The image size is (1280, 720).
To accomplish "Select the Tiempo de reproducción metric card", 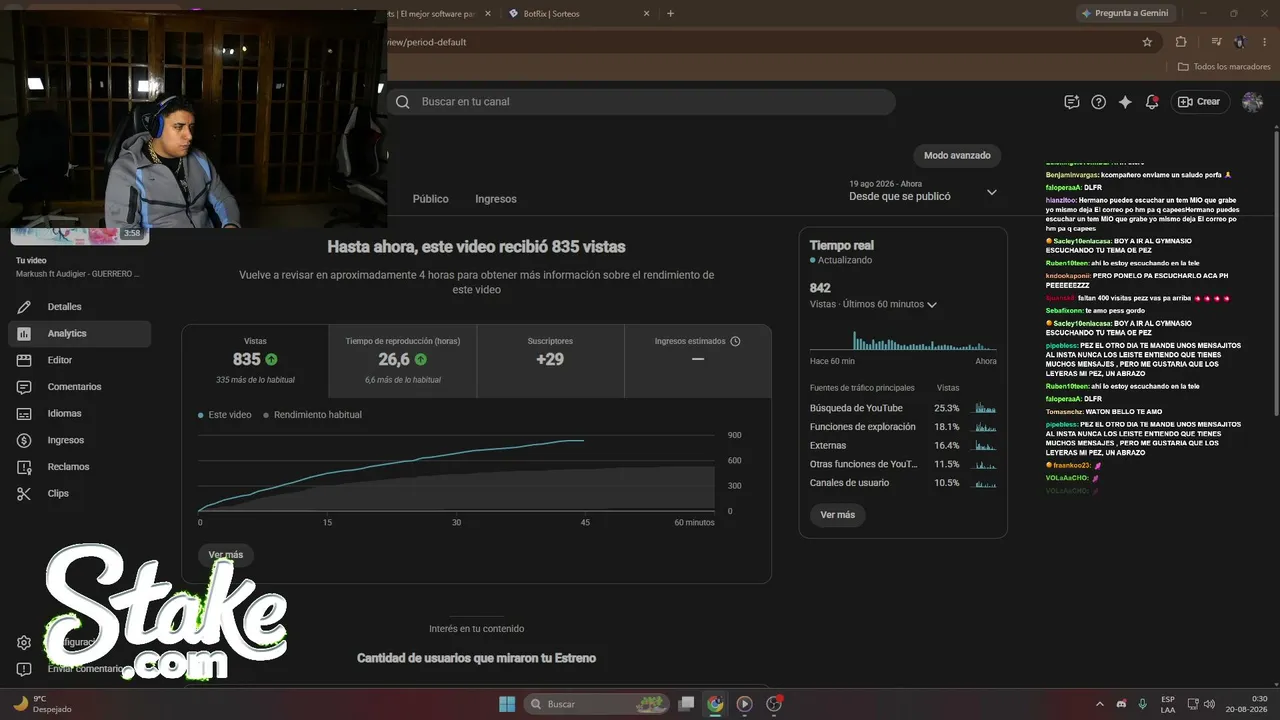I will (x=403, y=361).
